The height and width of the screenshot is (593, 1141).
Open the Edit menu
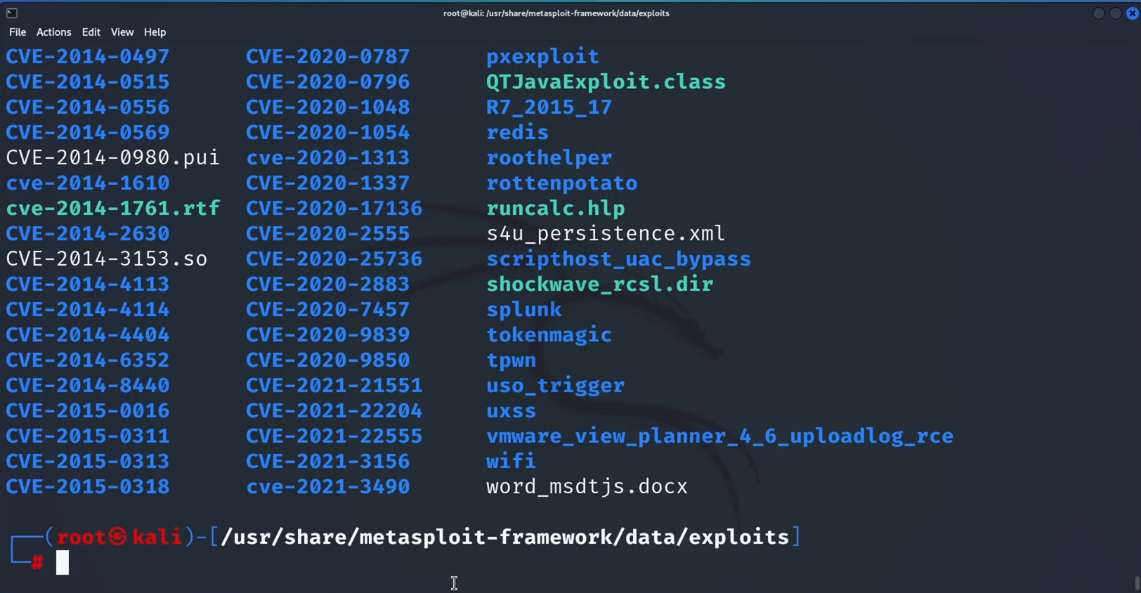[91, 32]
